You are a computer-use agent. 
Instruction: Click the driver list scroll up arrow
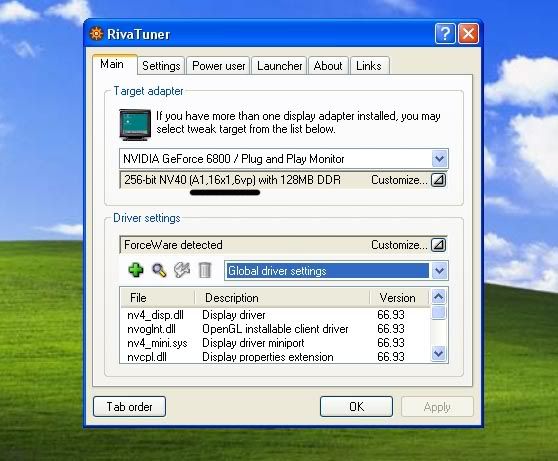438,297
